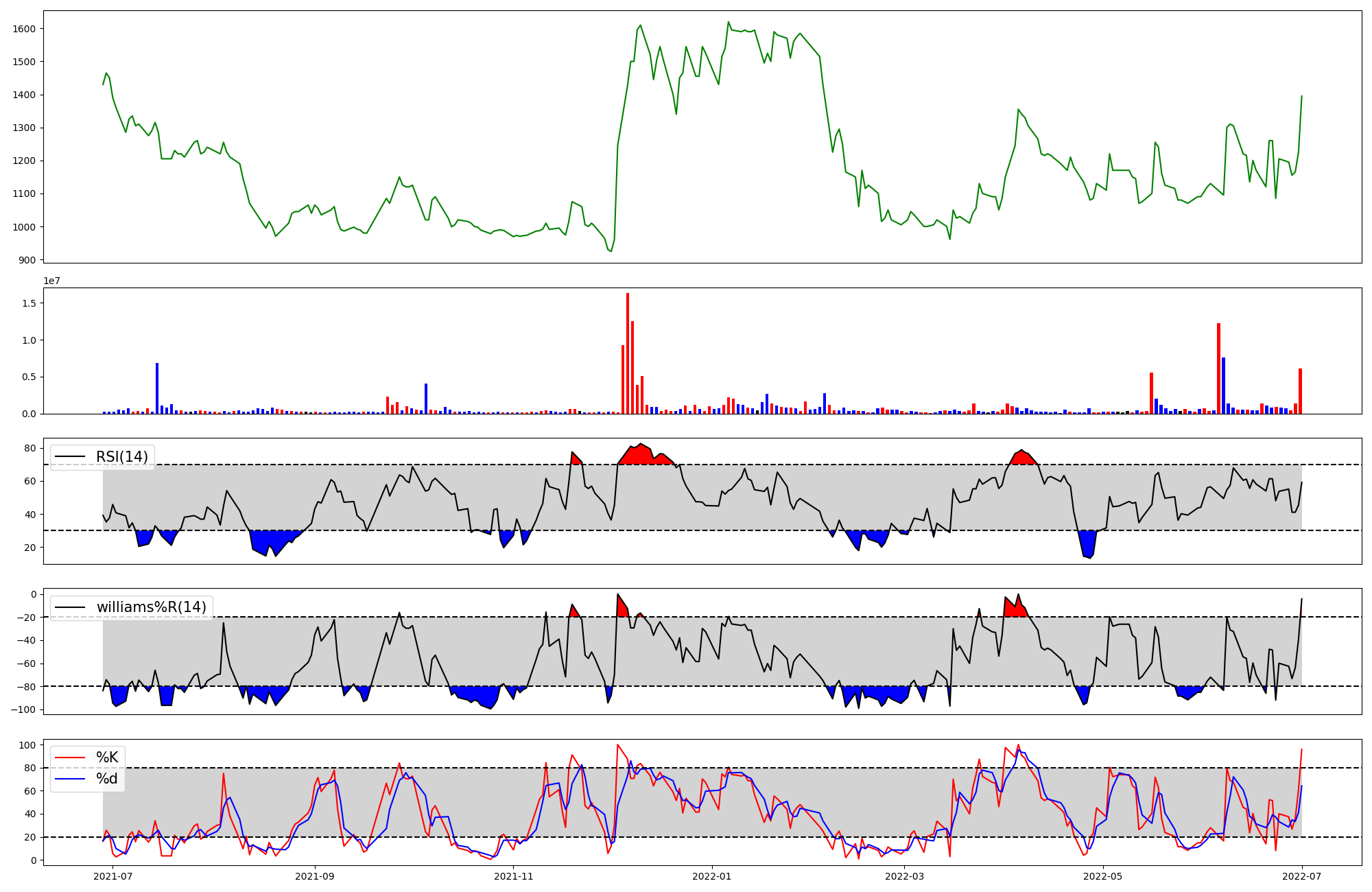Screen dimensions: 1372x892
Task: Click the RSI(14) legend label
Action: [x=122, y=457]
